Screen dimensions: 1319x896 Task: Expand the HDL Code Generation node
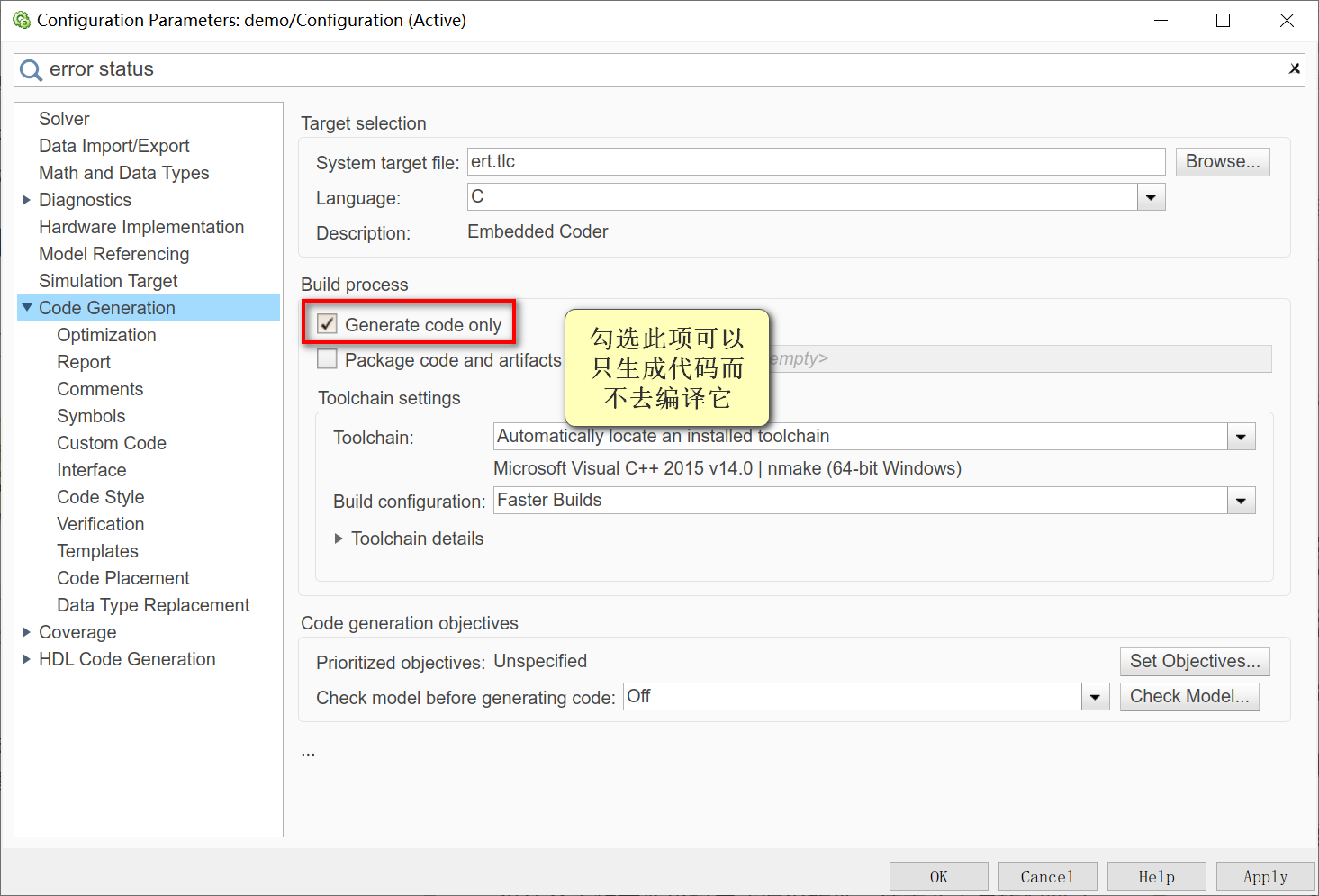pyautogui.click(x=26, y=659)
